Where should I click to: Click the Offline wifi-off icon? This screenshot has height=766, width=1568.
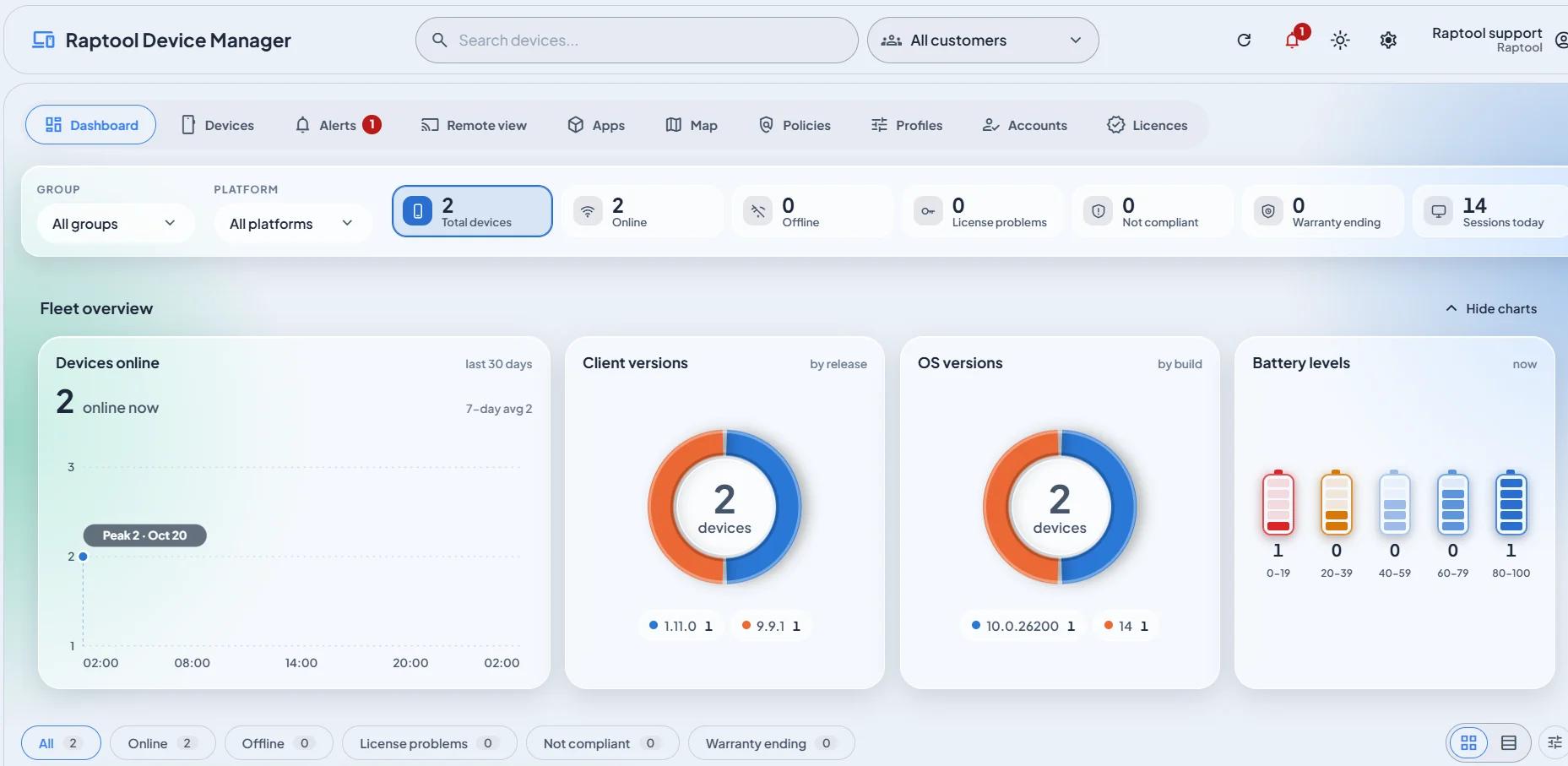[x=758, y=211]
